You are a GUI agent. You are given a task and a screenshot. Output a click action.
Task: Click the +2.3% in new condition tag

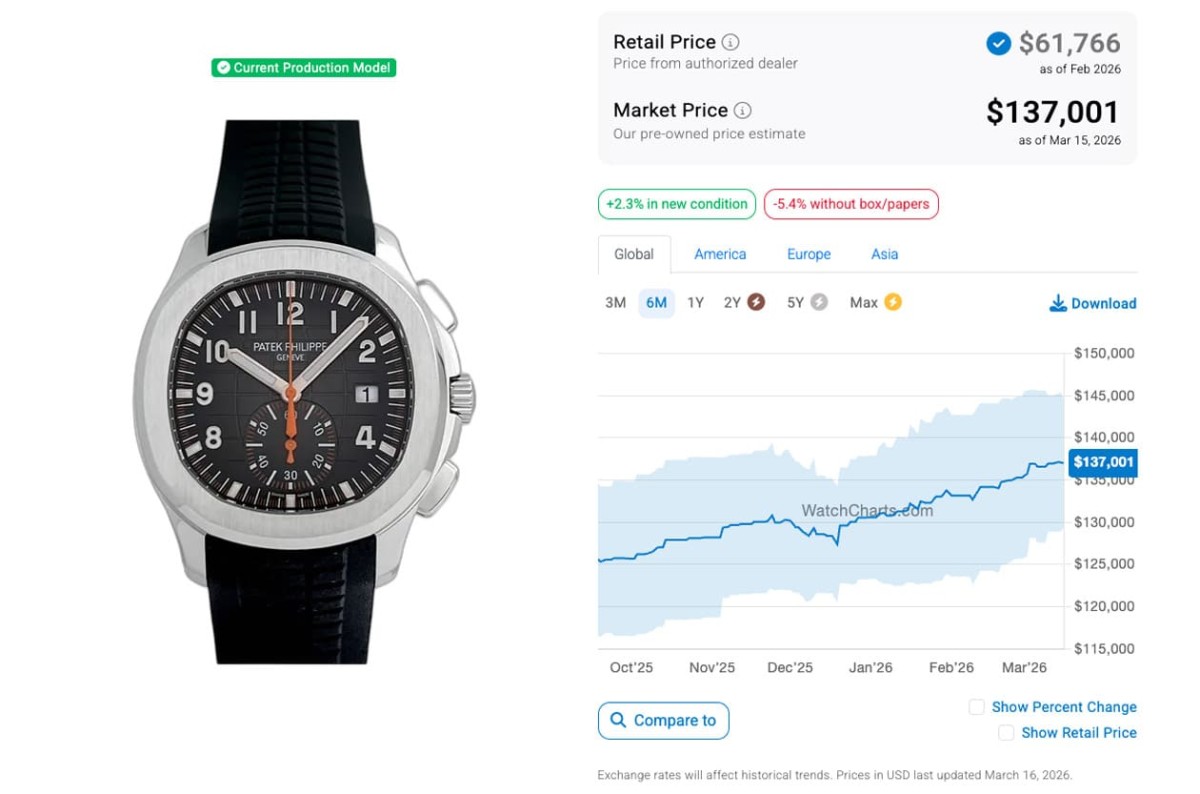(676, 204)
